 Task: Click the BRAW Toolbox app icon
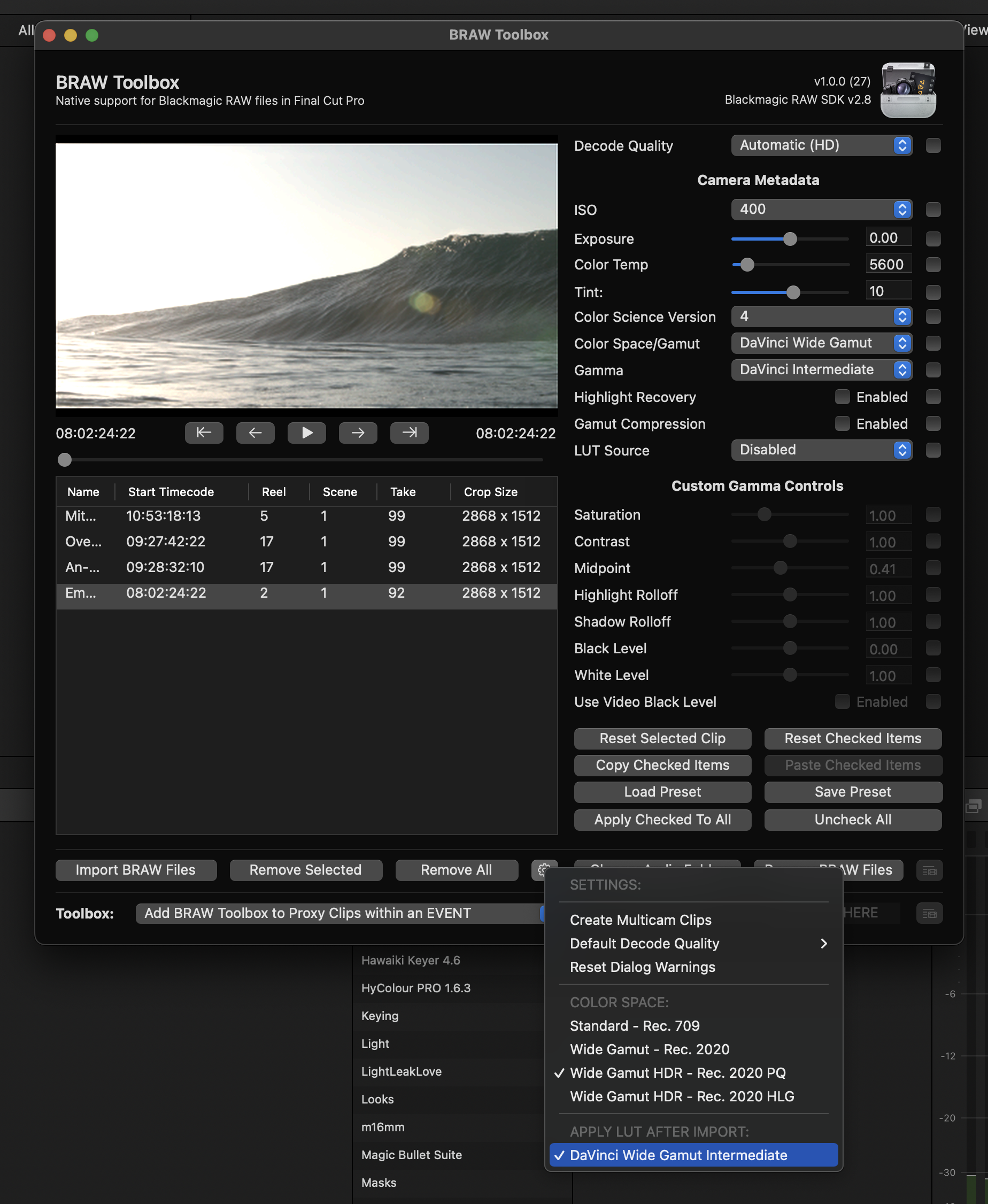coord(908,90)
